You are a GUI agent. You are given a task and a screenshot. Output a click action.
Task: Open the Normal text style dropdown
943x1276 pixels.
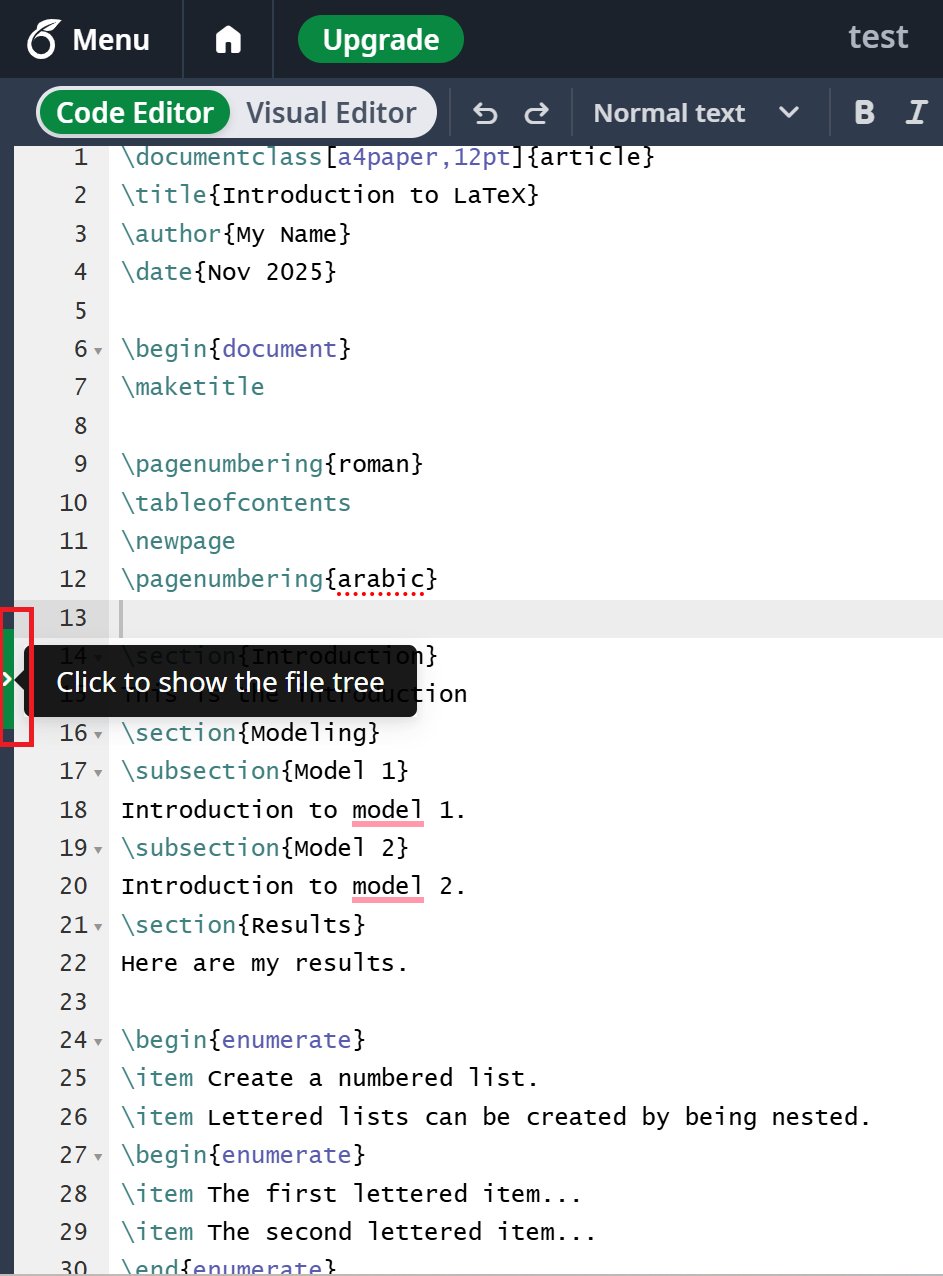coord(696,113)
